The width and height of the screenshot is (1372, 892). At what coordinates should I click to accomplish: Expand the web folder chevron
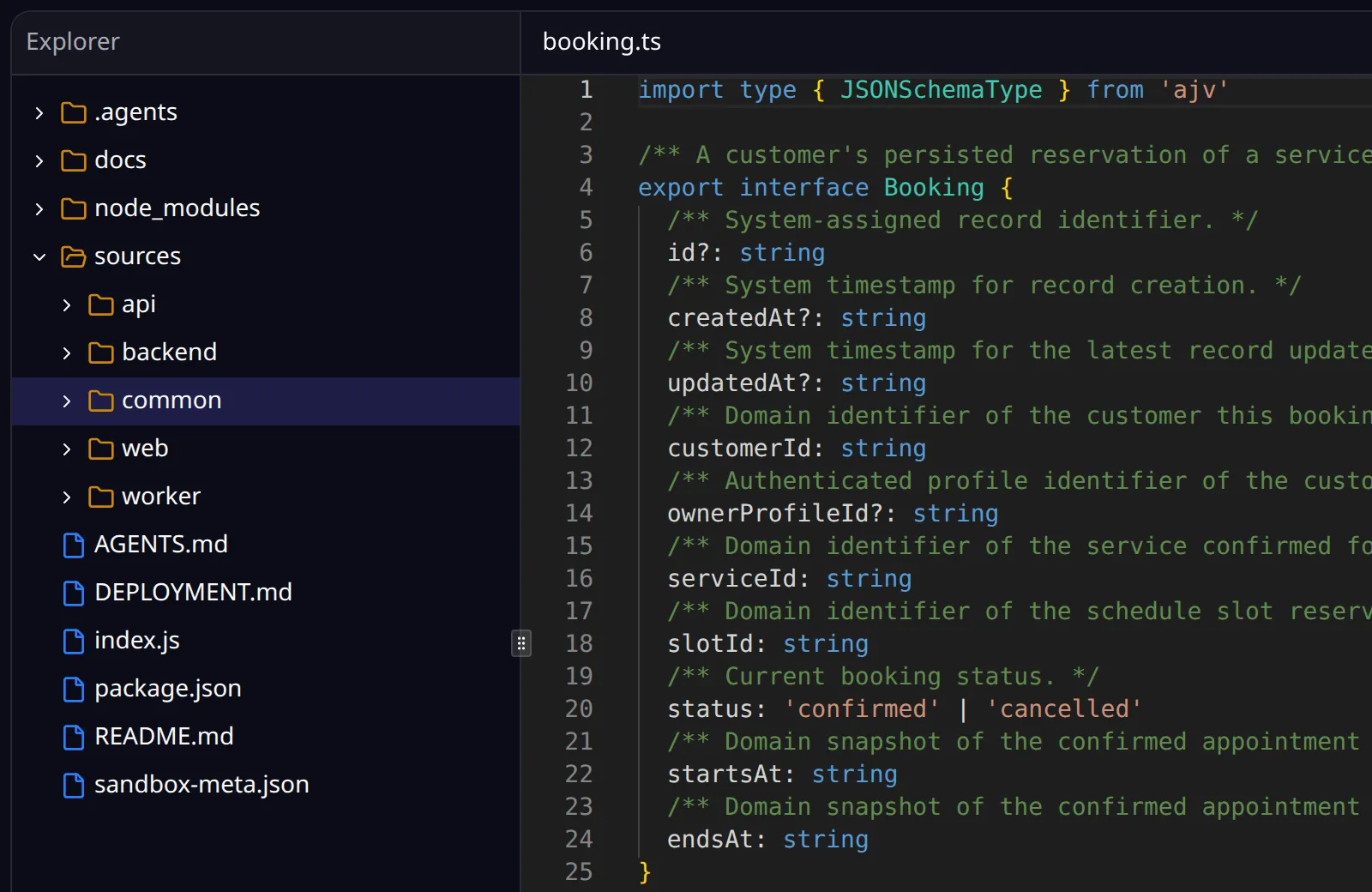point(66,449)
